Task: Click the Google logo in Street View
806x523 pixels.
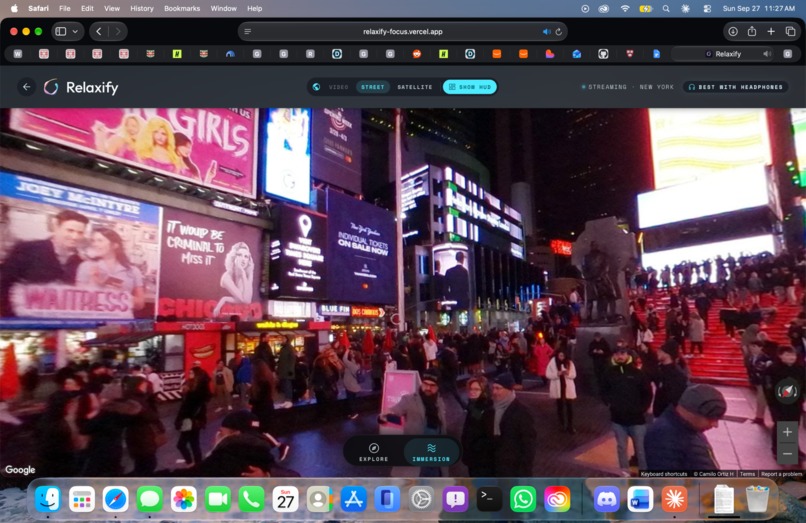Action: [x=20, y=470]
